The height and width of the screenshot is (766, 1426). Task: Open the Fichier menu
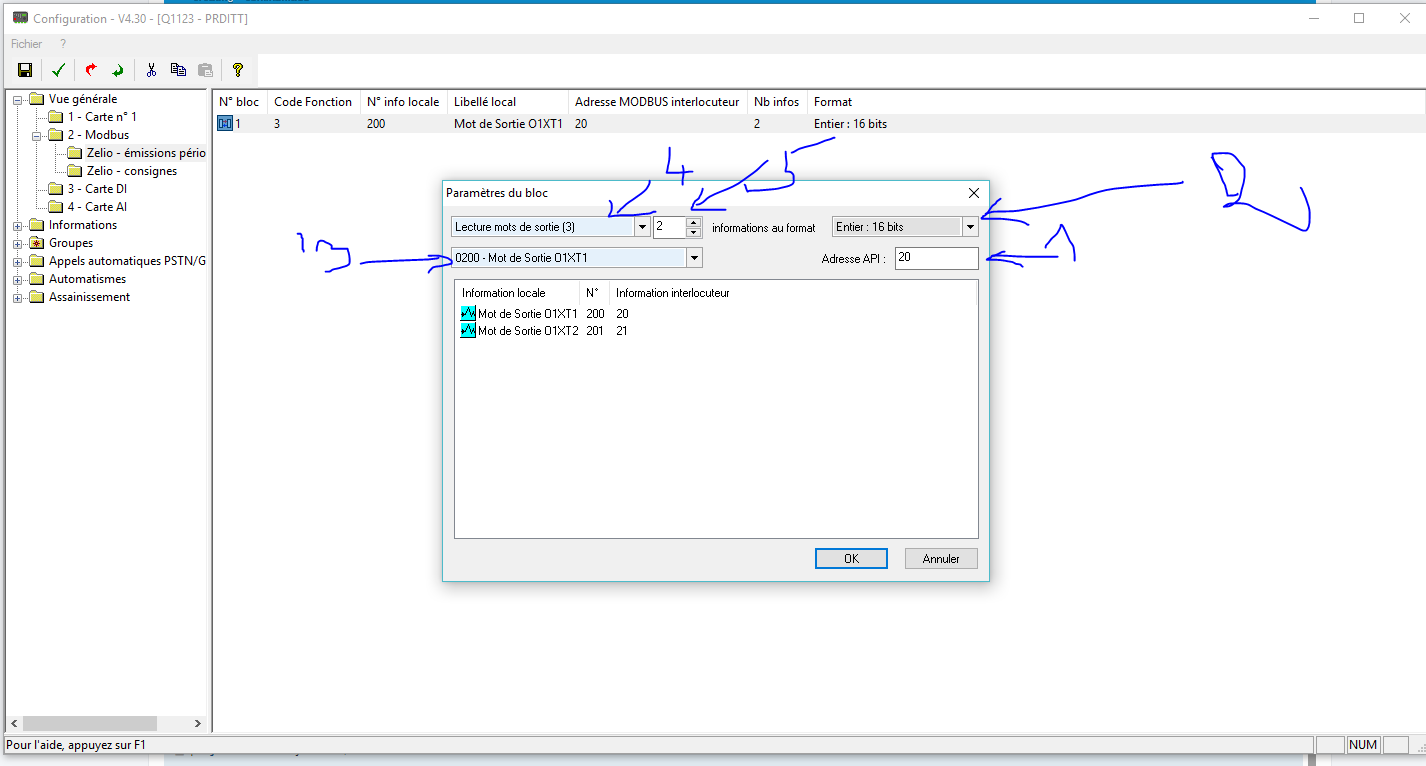(x=27, y=44)
